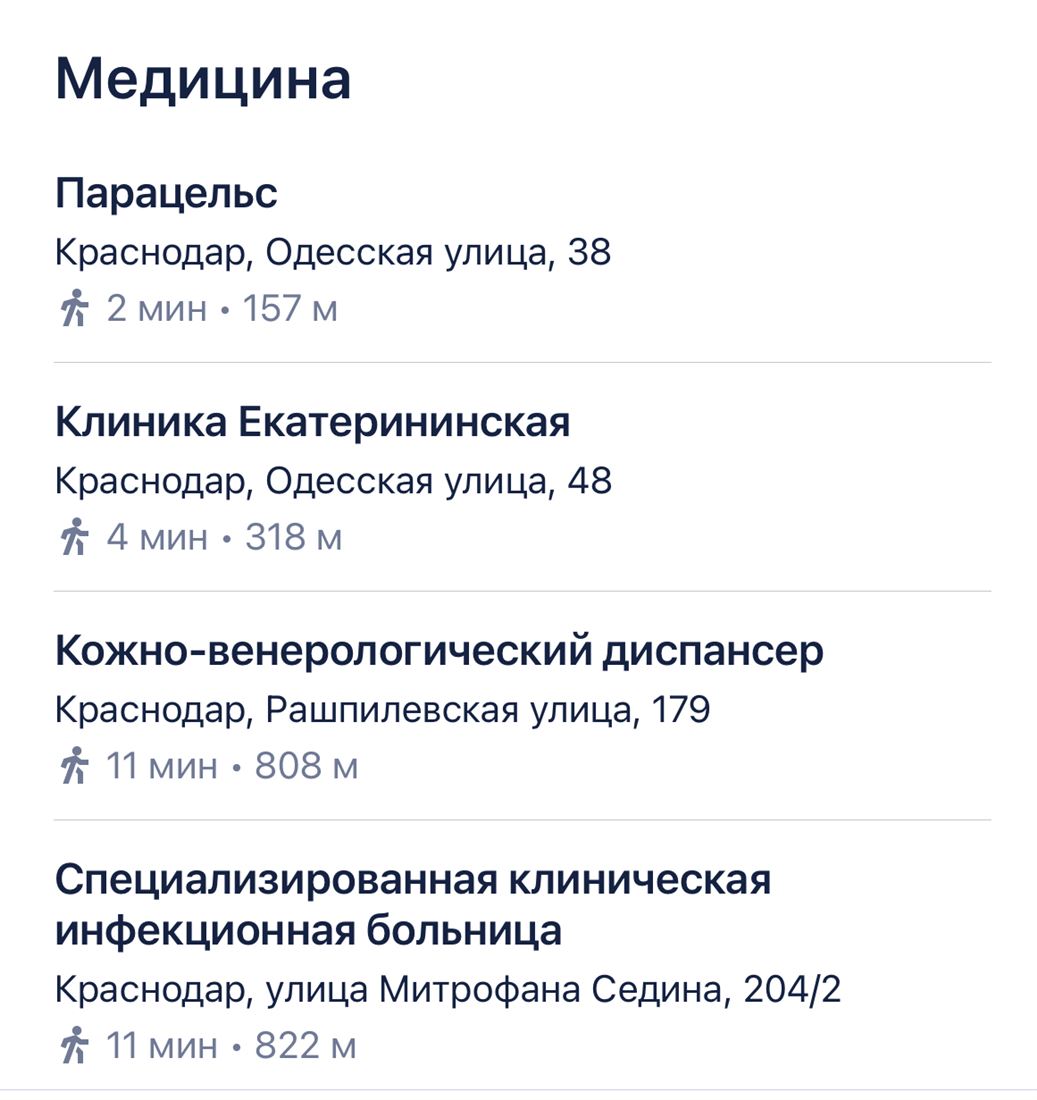This screenshot has width=1037, height=1100.
Task: Tap the 2 мин walking time
Action: click(157, 309)
